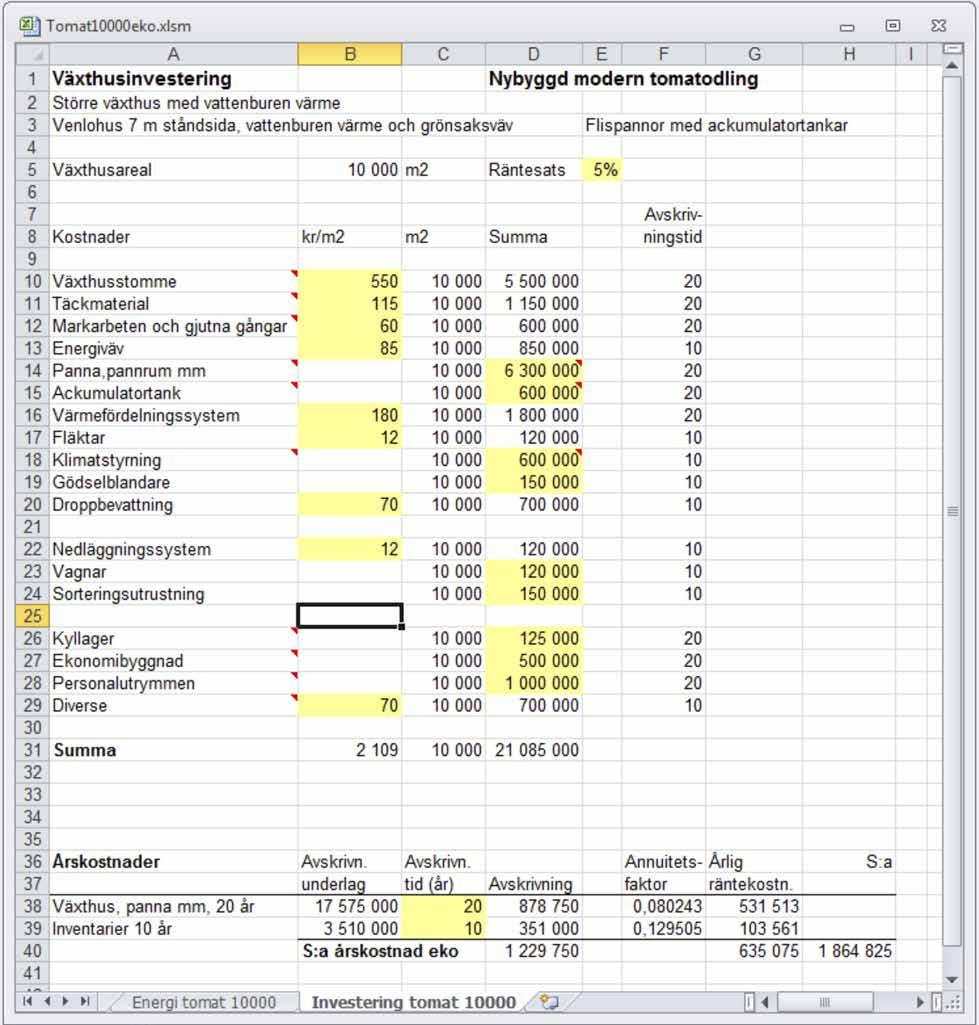Select column D header
Viewport: 979px width, 1025px height.
pyautogui.click(x=534, y=54)
